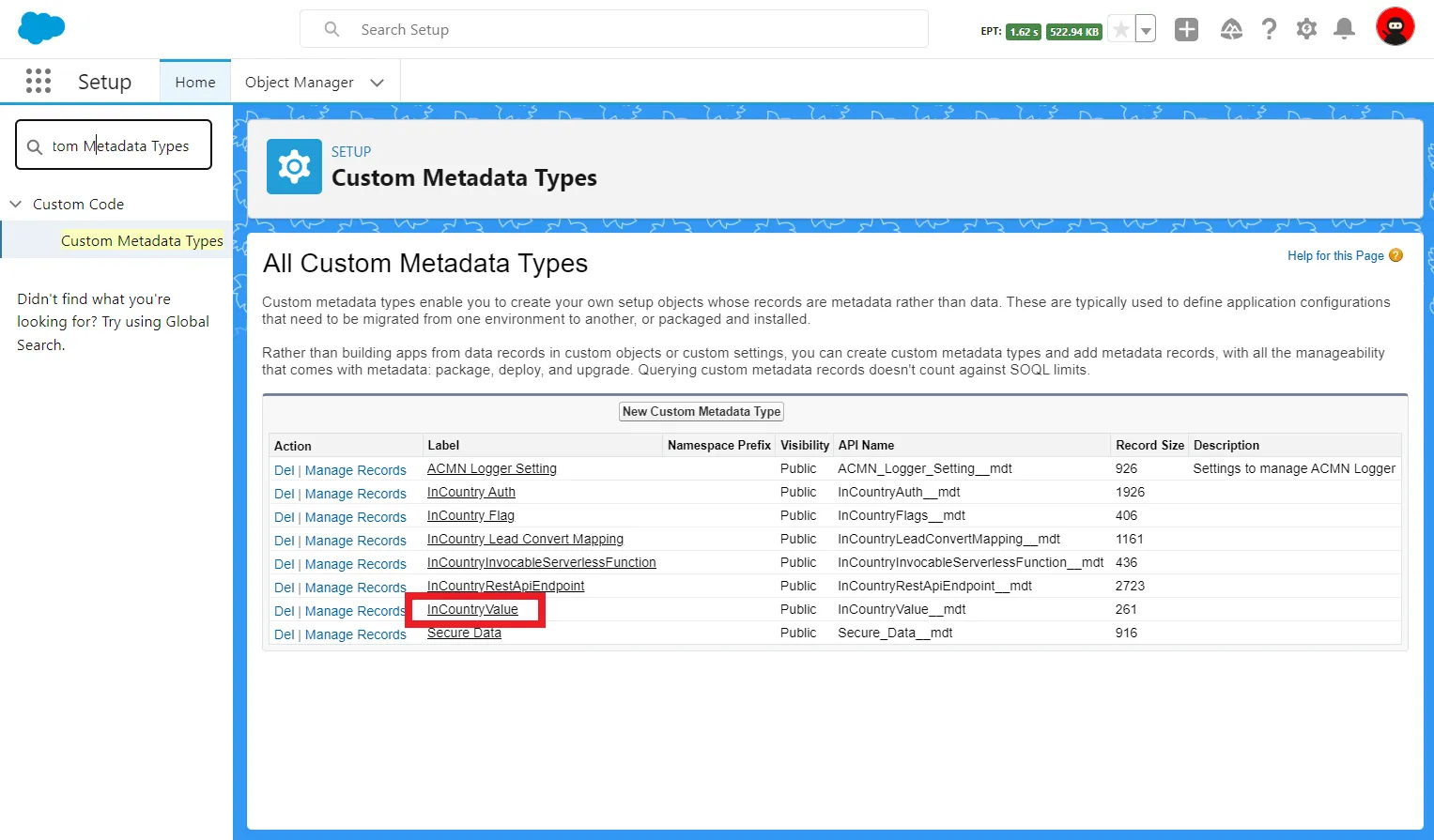Screen dimensions: 1434x840
Task: Open the Trailhead guidance icon
Action: (1231, 30)
